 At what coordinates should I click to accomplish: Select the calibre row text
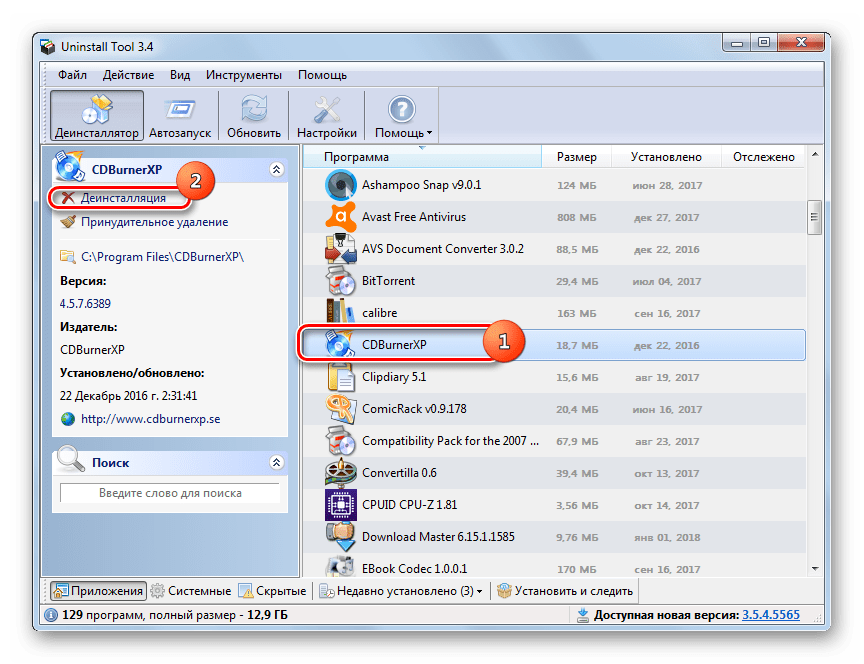click(380, 313)
